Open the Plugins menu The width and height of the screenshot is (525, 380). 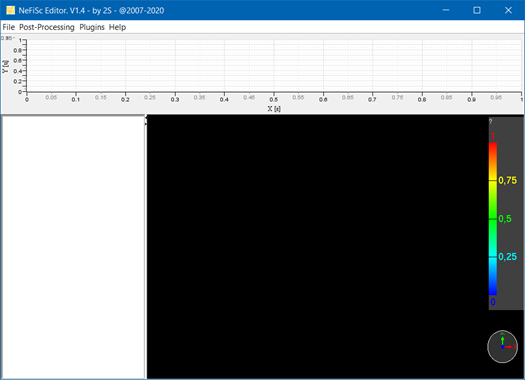tap(92, 27)
